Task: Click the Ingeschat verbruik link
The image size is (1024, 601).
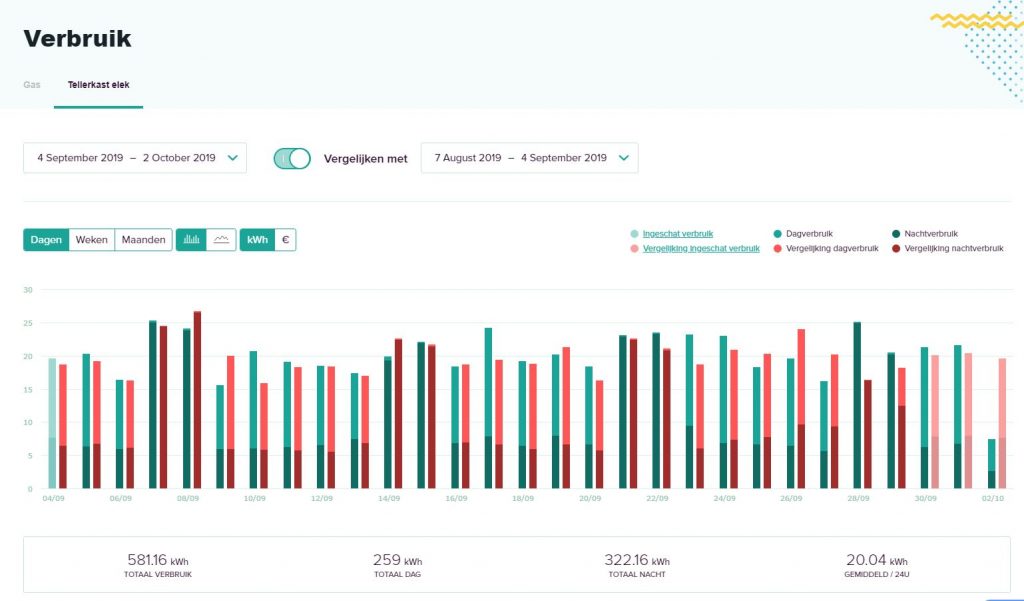Action: point(678,233)
